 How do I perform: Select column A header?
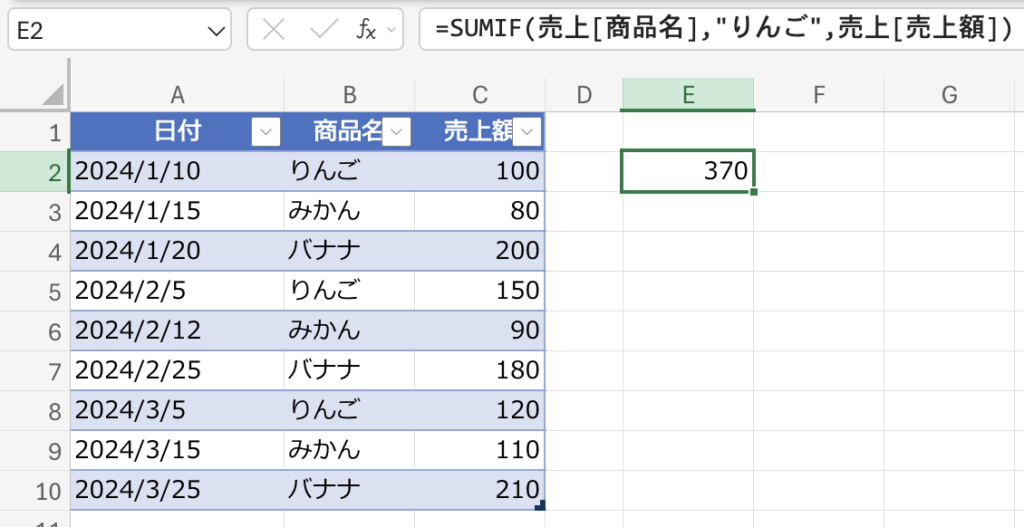177,95
